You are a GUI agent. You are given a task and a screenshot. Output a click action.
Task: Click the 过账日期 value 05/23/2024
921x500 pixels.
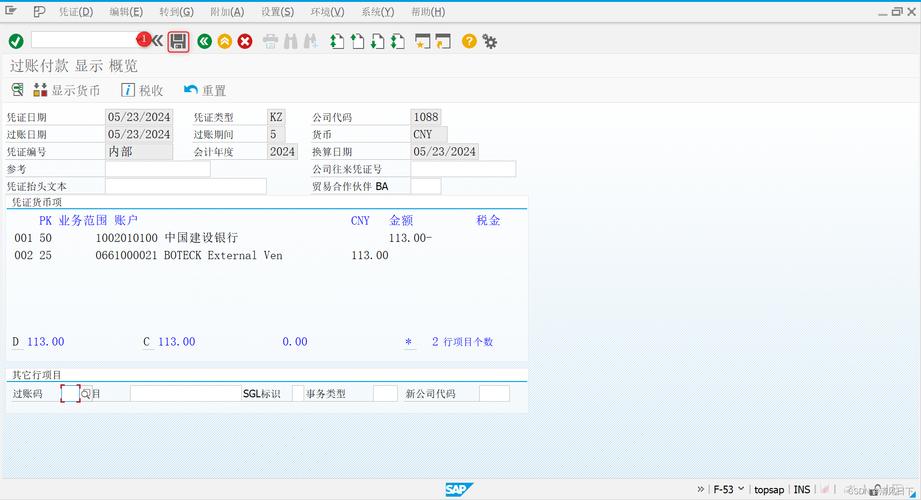tap(139, 134)
